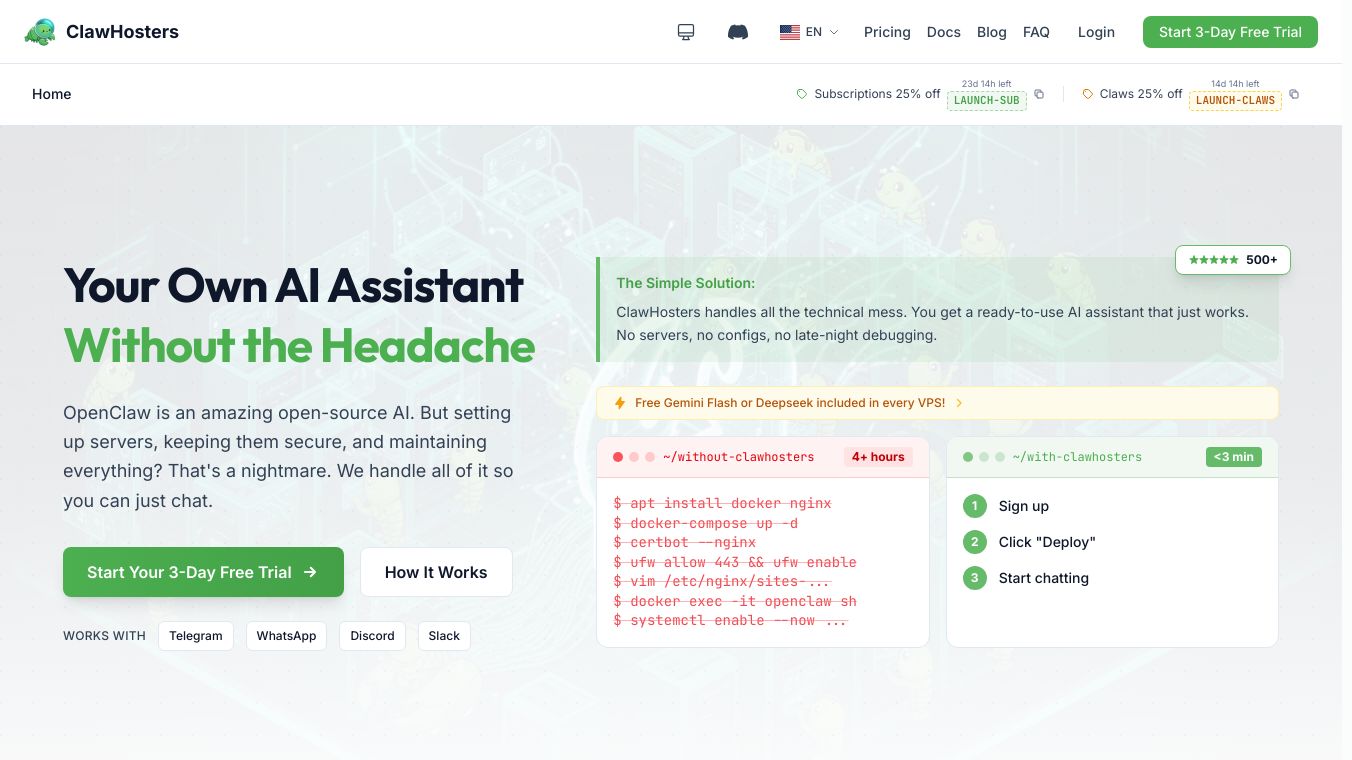Click the "$ certbot --nginx" line

(685, 543)
